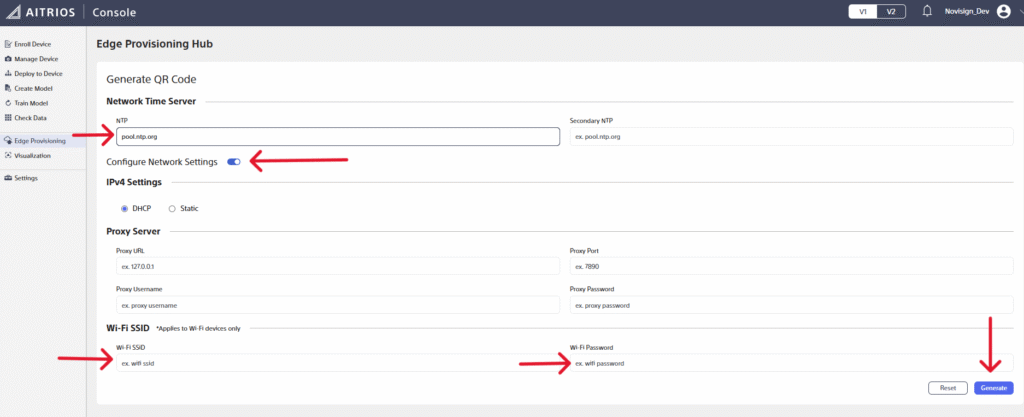
Task: Open the Check Data grid icon
Action: pos(8,118)
